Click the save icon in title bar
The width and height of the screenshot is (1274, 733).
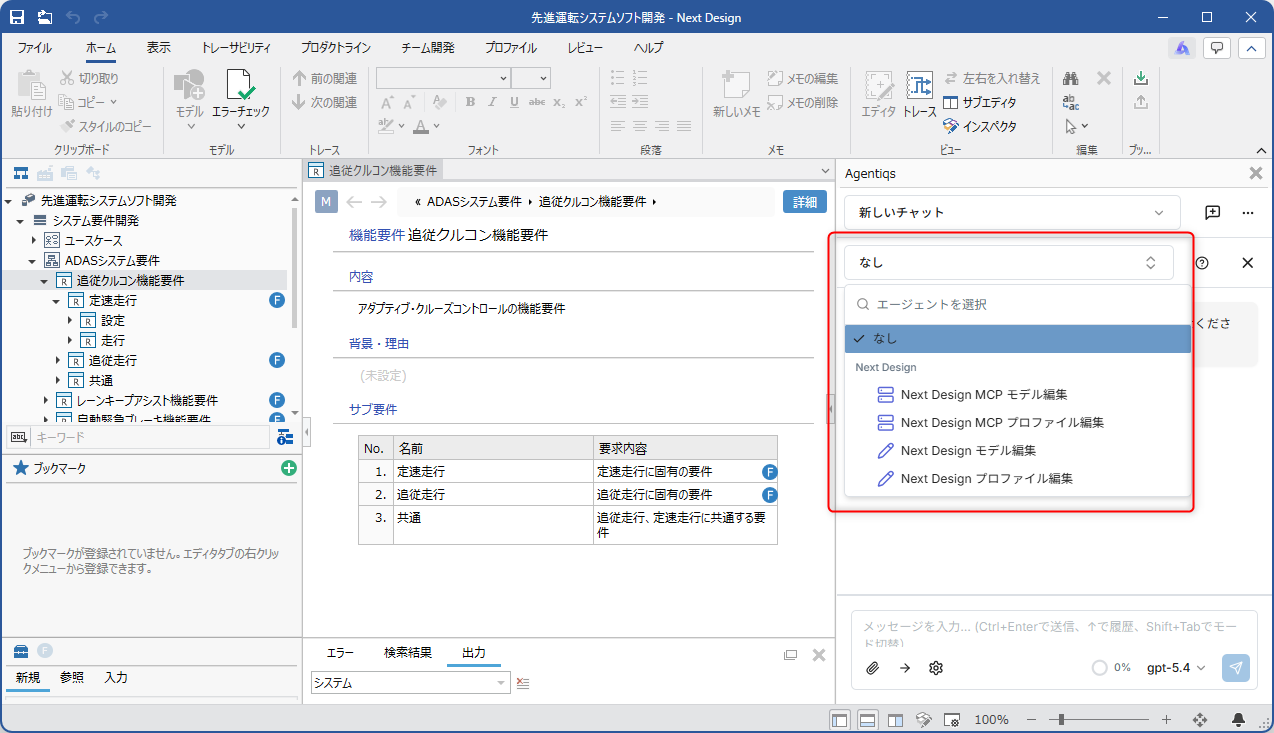pyautogui.click(x=17, y=17)
